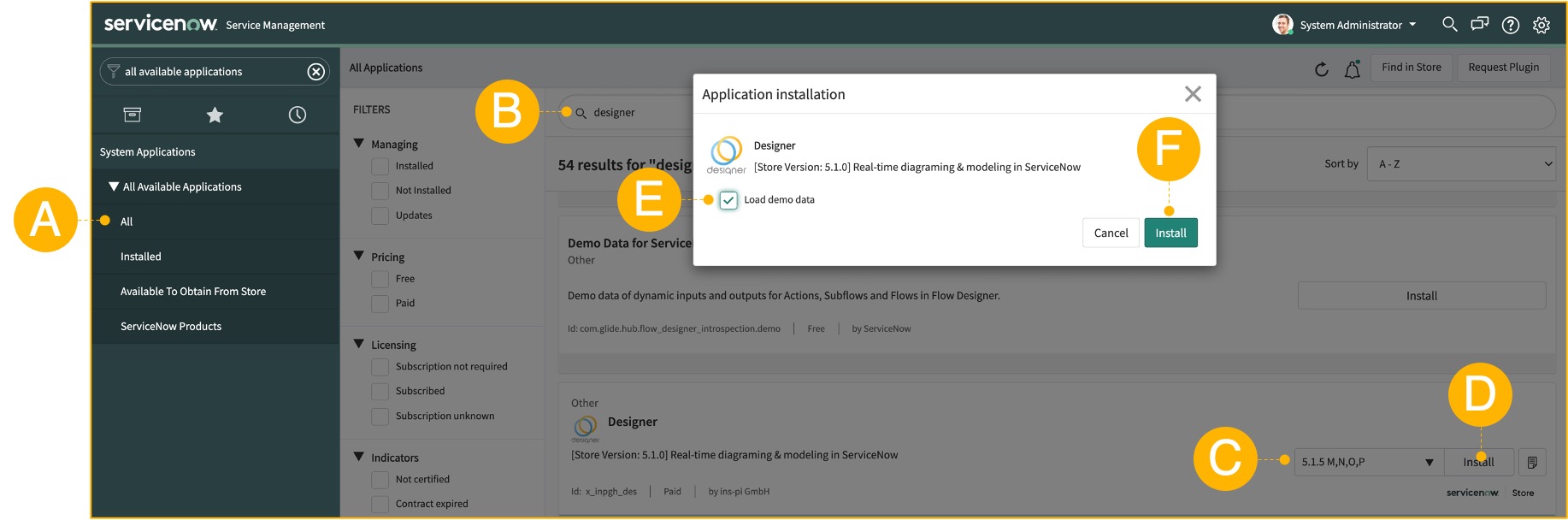Click Cancel in the installation dialog
1568x520 pixels.
1111,233
